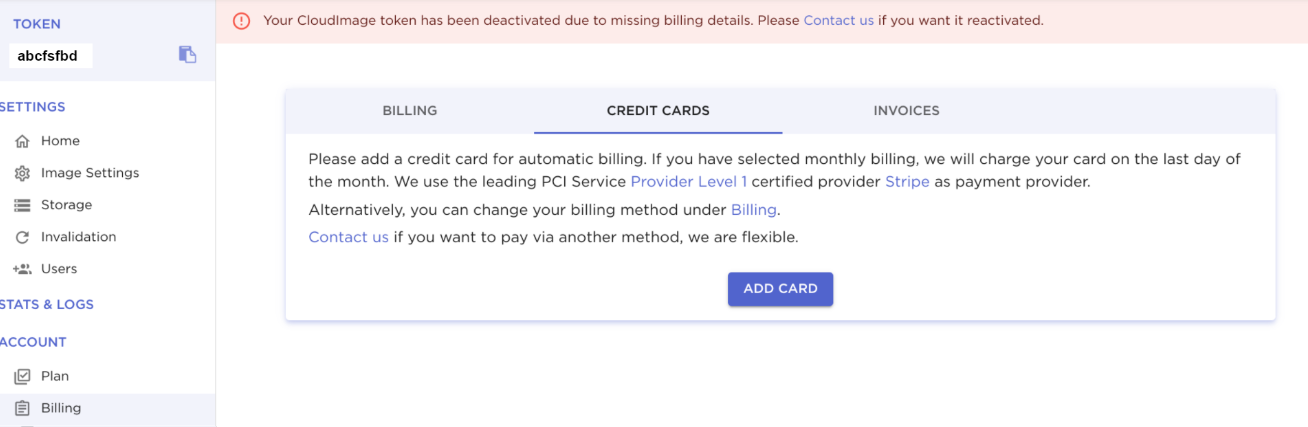Select the Credit Cards tab
This screenshot has width=1308, height=427.
pyautogui.click(x=658, y=111)
